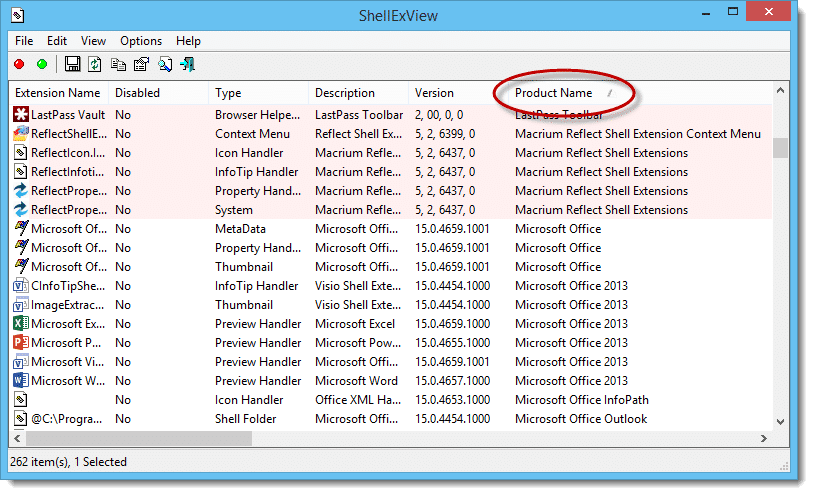813x495 pixels.
Task: Open the File menu
Action: (x=24, y=41)
